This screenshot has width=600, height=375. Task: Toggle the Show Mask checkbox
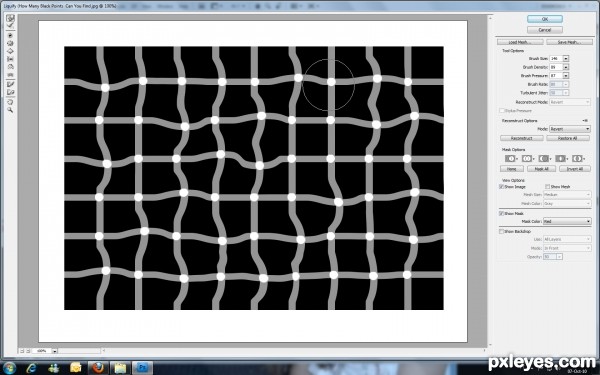501,214
